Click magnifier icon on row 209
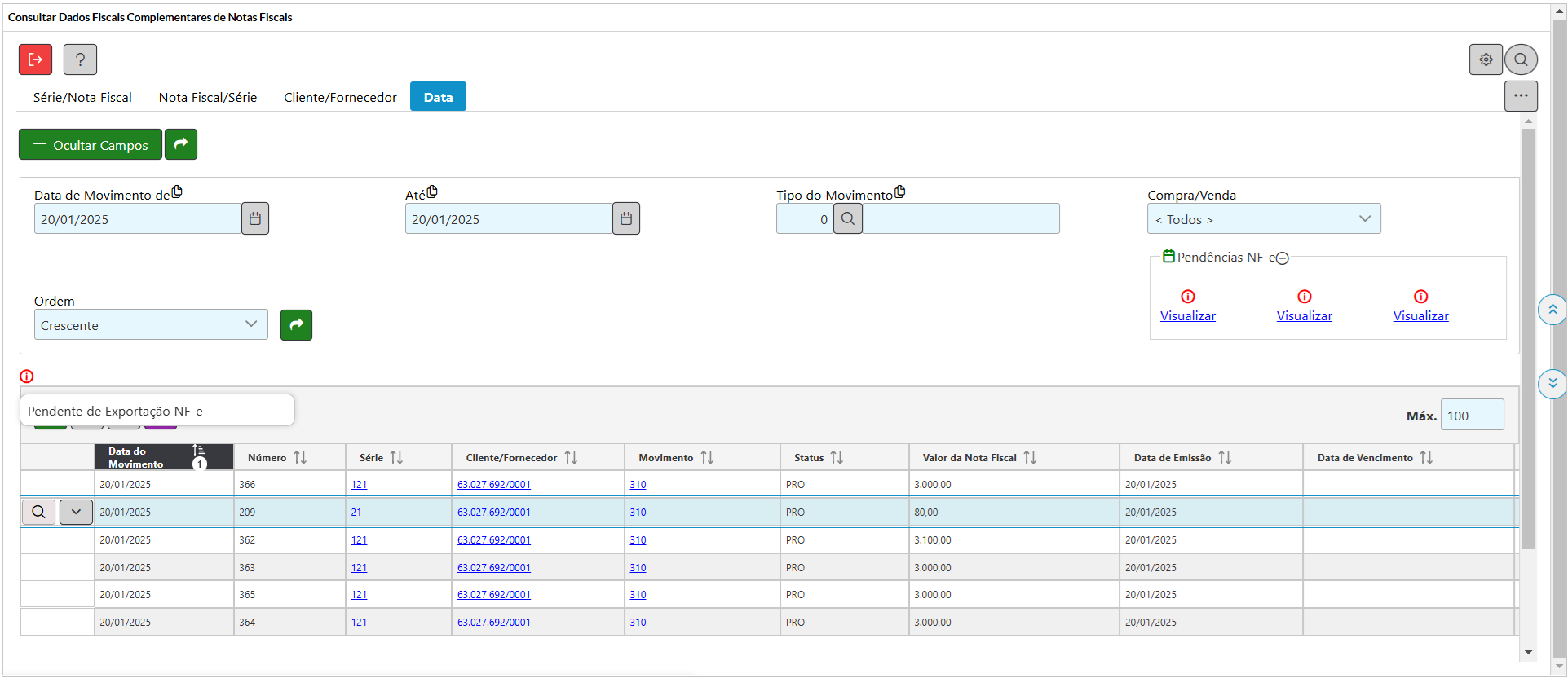The image size is (1568, 678). 38,512
